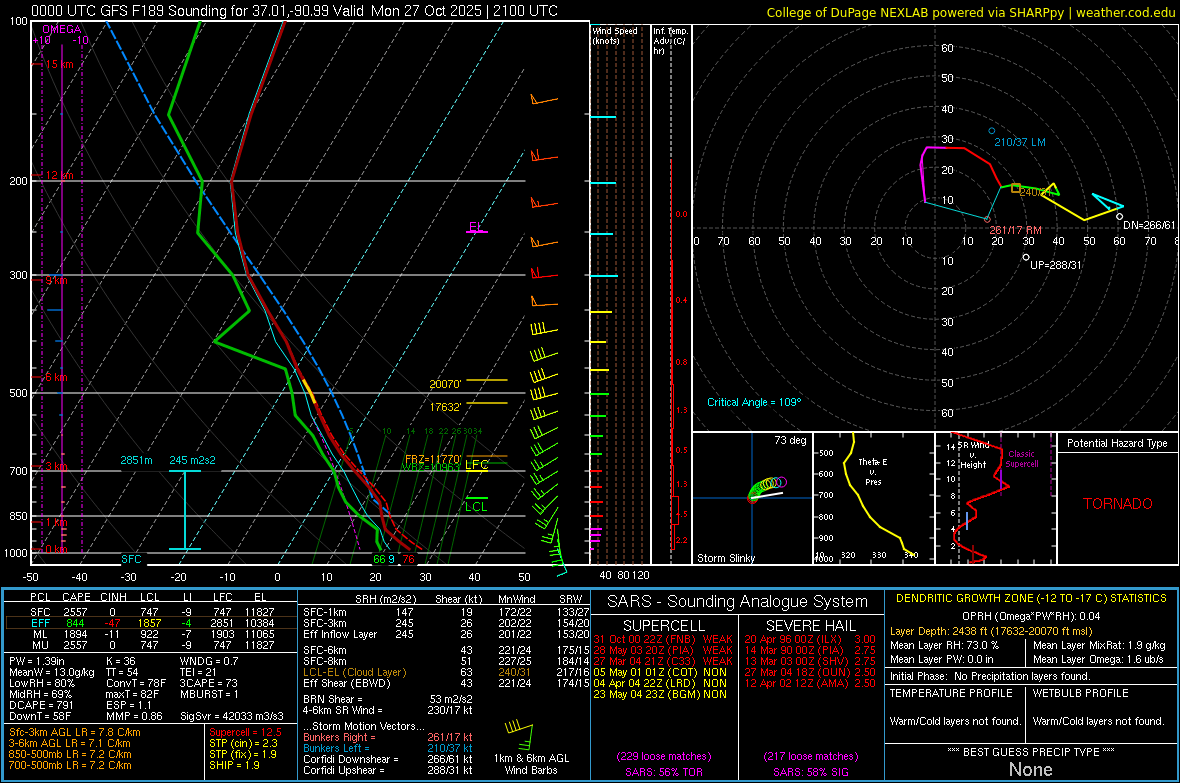
Task: Click the '261/17 RM' hodograph marker label
Action: (1015, 230)
